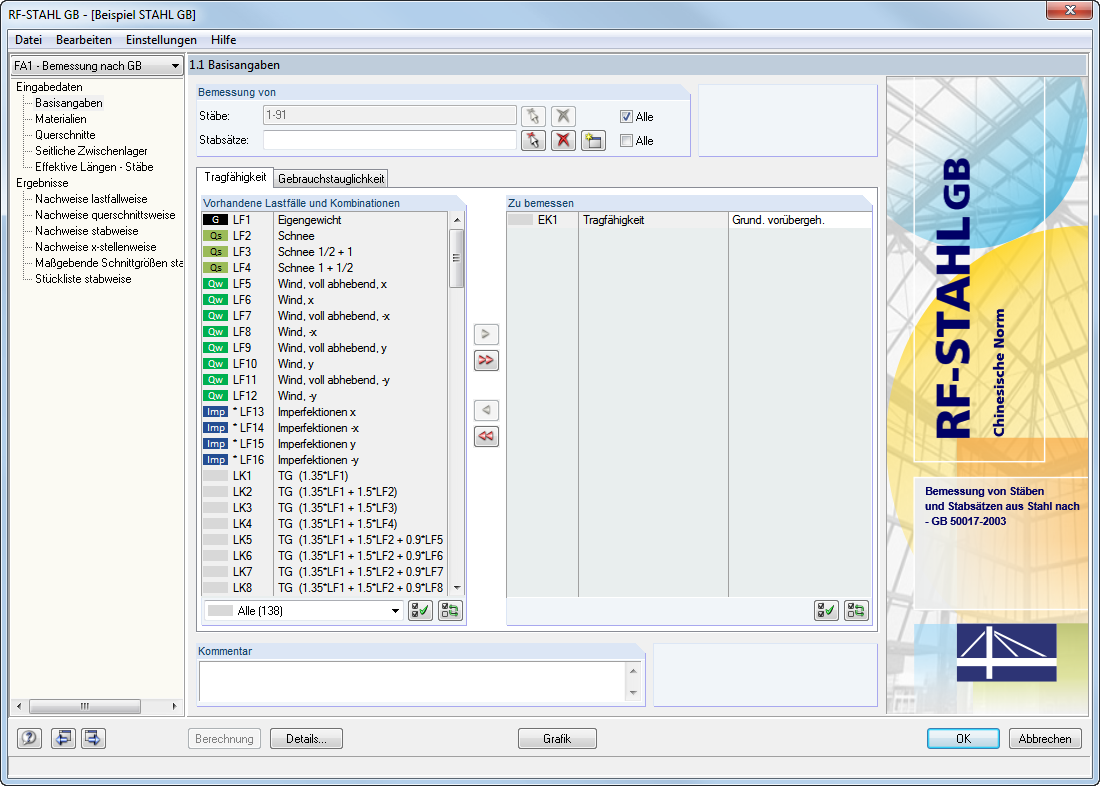Click down arrow of load case list scrollbar
The height and width of the screenshot is (786, 1100).
(x=457, y=587)
